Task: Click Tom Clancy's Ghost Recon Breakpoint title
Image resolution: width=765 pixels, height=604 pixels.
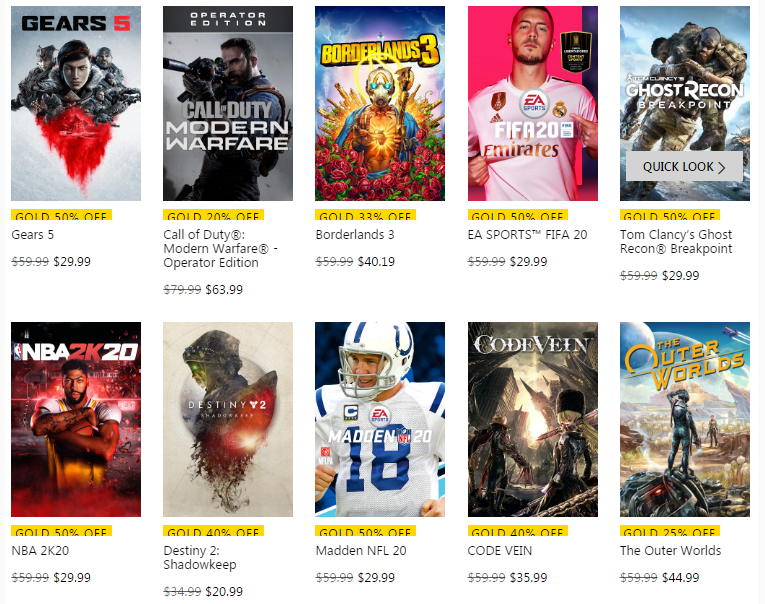Action: pos(676,242)
